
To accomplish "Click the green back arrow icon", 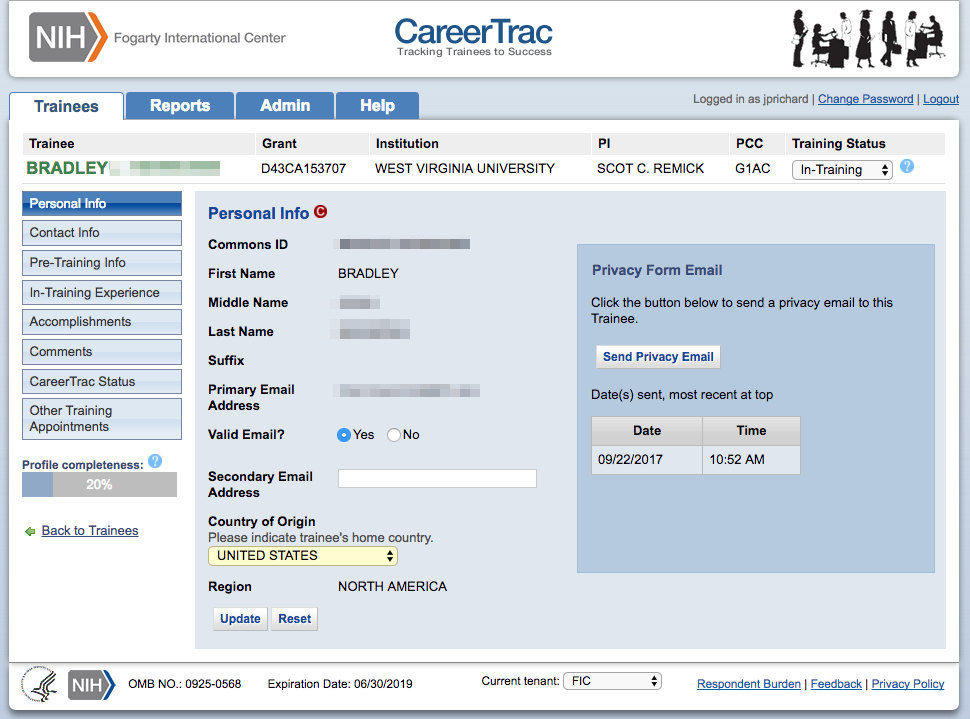I will click(x=30, y=531).
